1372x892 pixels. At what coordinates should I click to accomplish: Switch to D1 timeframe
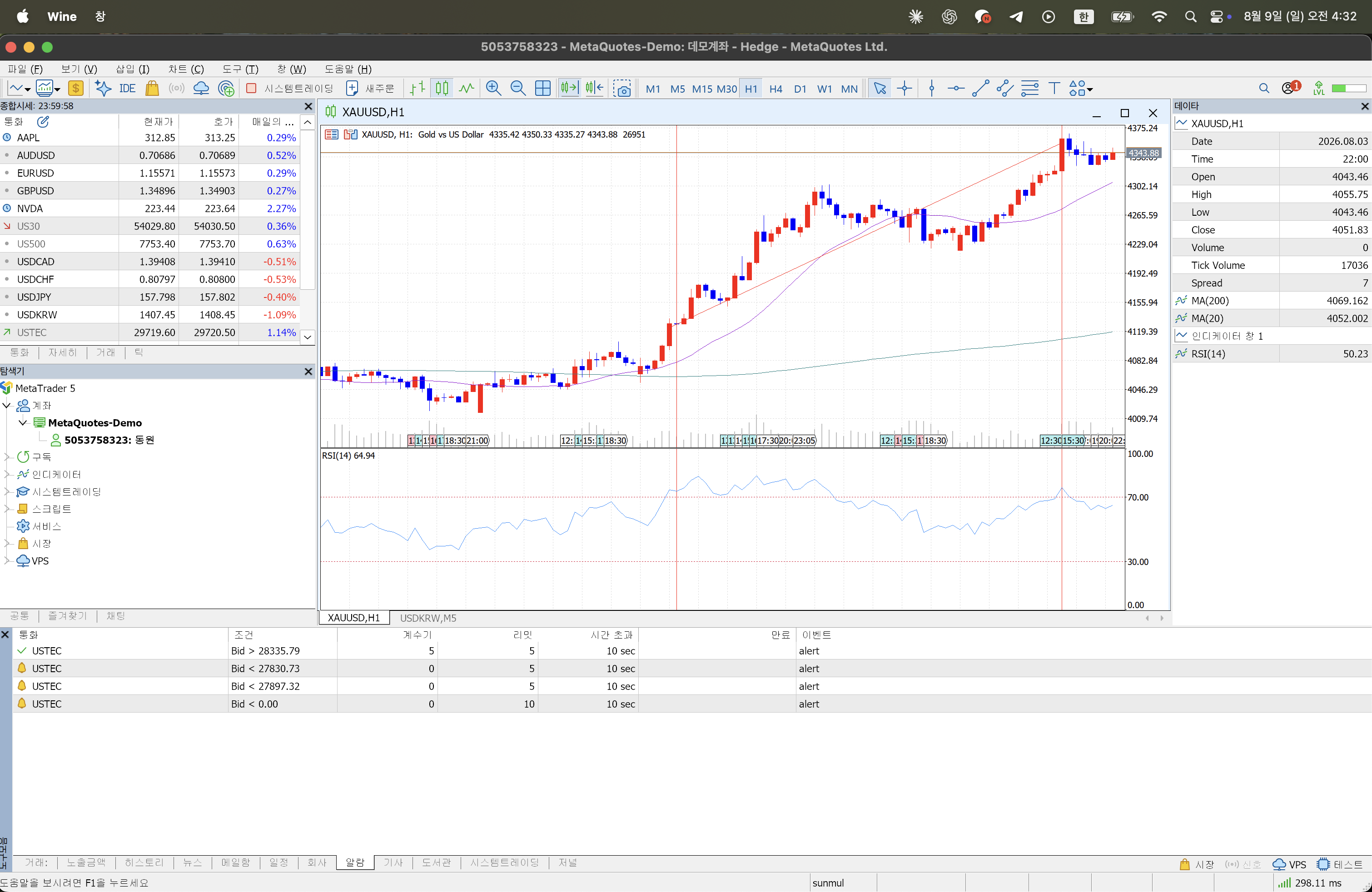click(800, 89)
